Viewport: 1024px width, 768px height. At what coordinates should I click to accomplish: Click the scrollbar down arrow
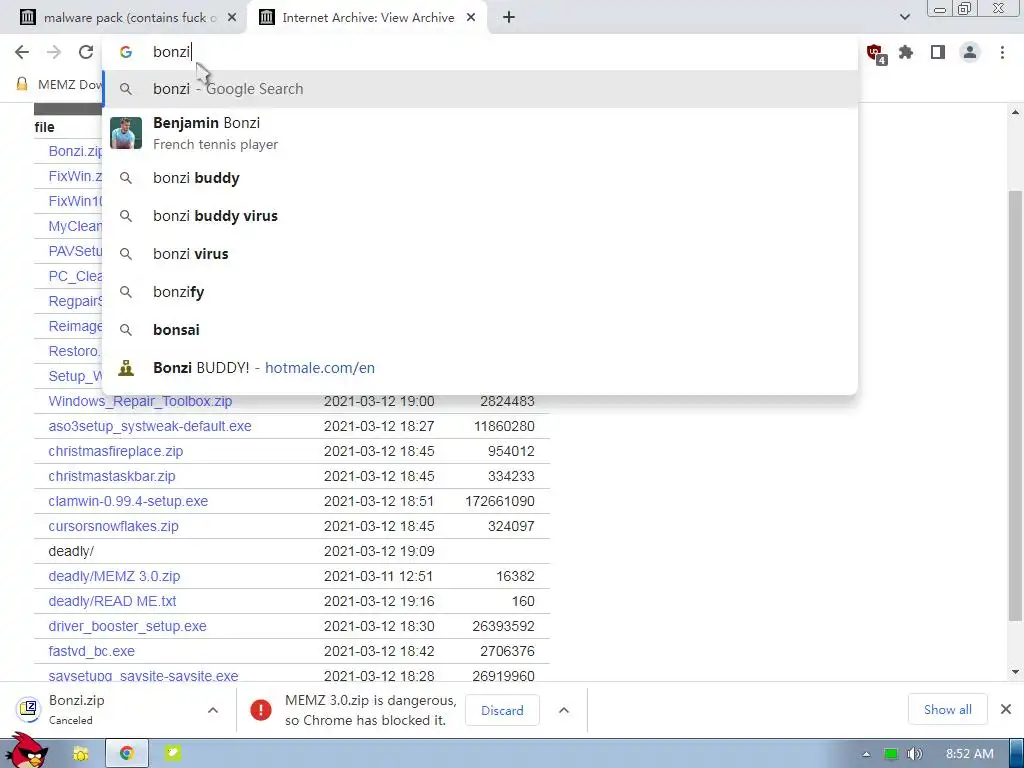click(x=1015, y=672)
